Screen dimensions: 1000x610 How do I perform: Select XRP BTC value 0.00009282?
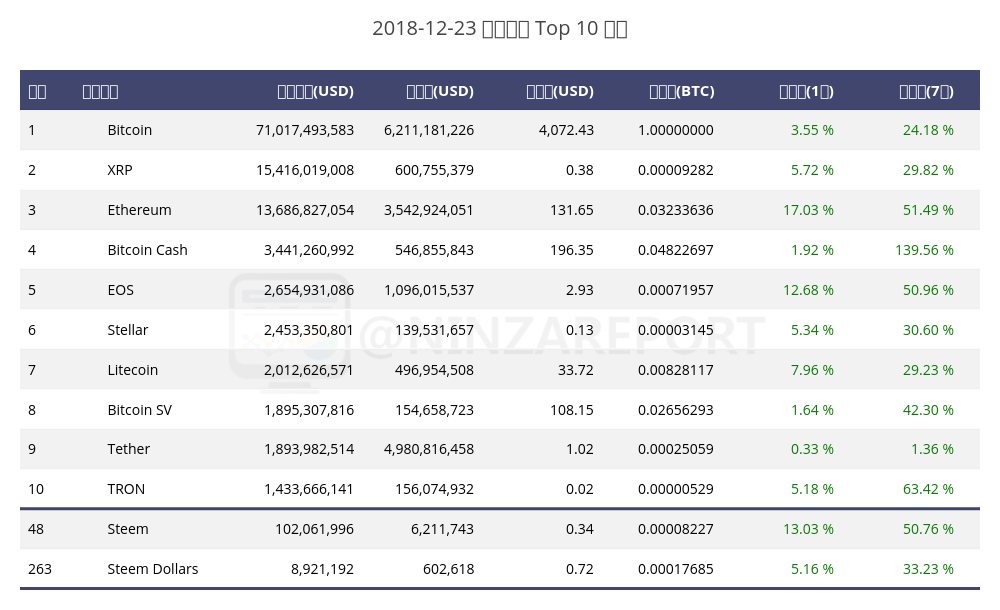675,170
